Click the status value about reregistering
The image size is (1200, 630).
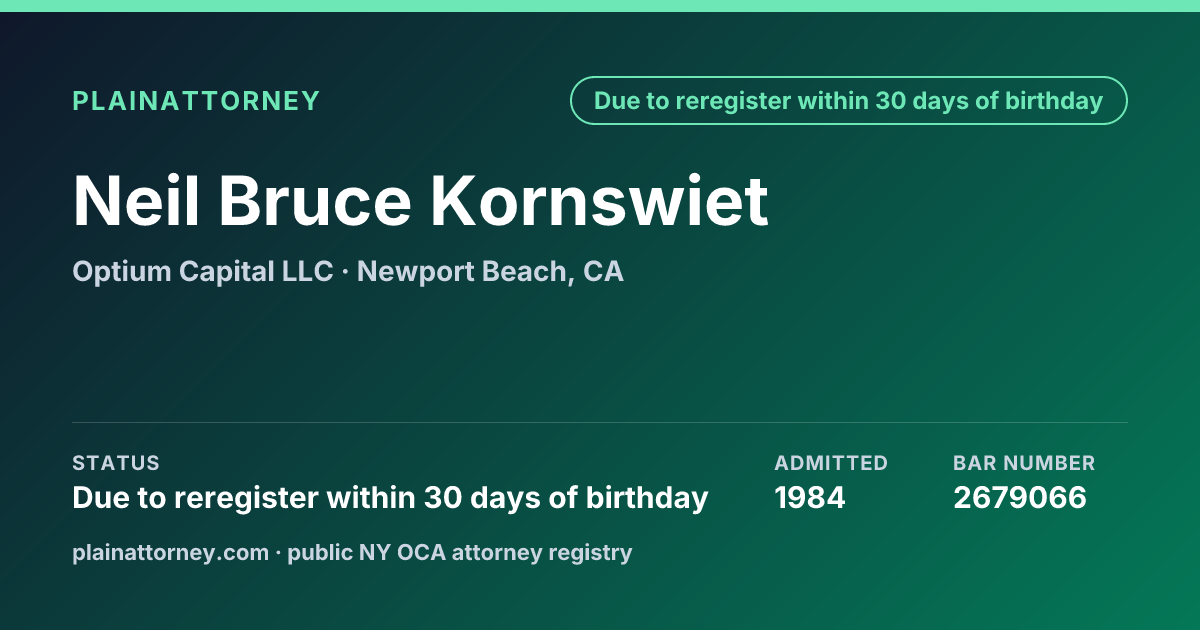(x=390, y=497)
